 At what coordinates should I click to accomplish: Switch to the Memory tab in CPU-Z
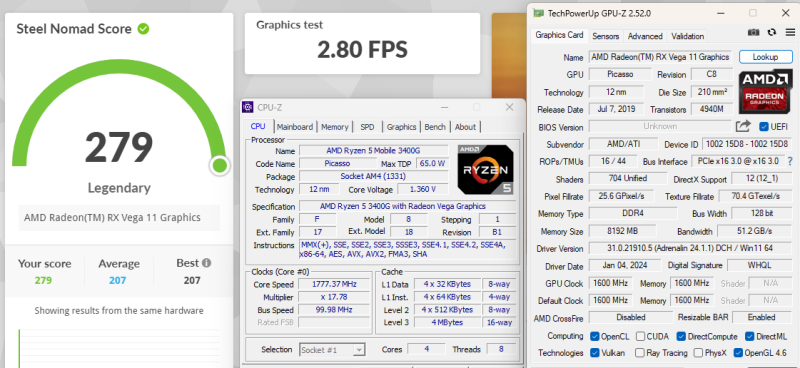click(x=335, y=127)
